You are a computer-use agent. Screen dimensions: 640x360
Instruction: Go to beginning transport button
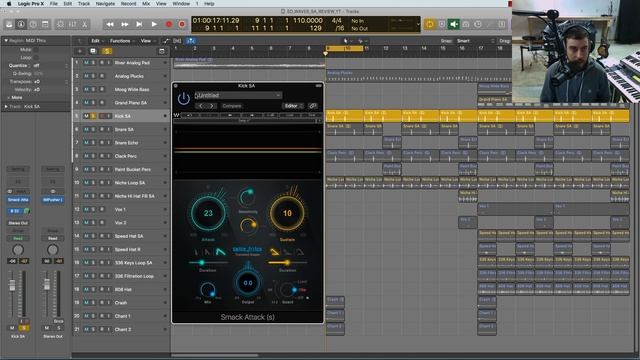(x=139, y=24)
